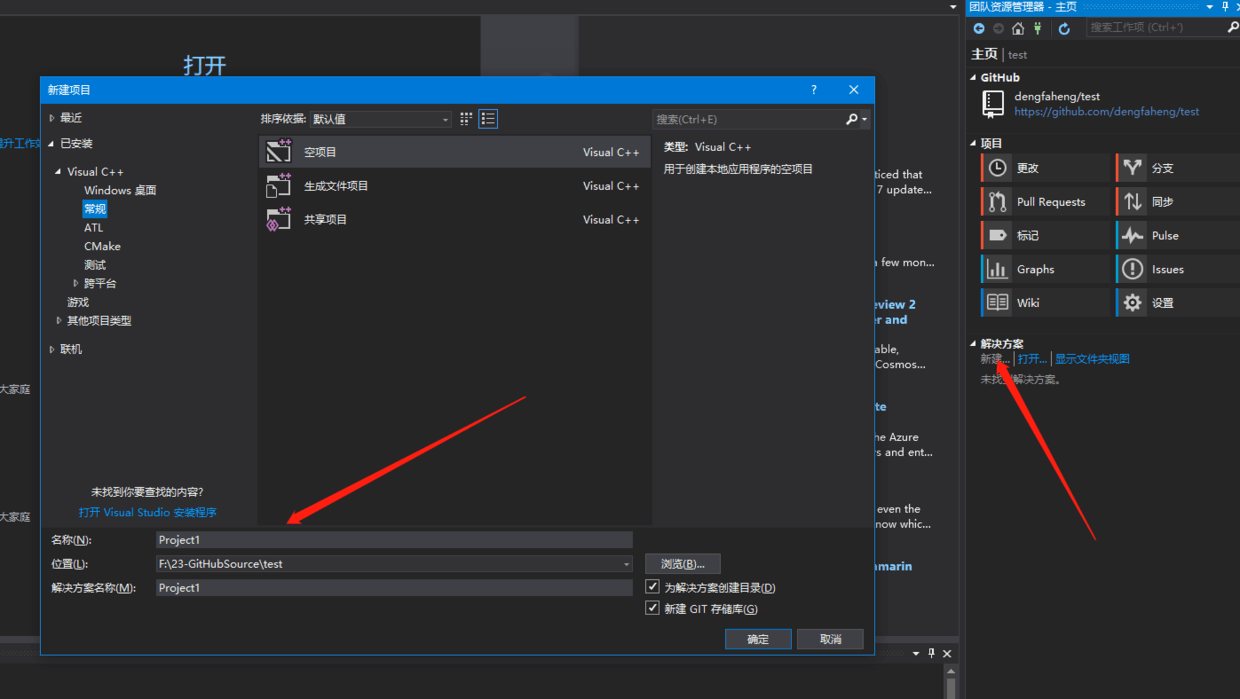This screenshot has width=1240, height=699.
Task: Open the 同步 (Sync) arrows icon
Action: tap(1132, 202)
